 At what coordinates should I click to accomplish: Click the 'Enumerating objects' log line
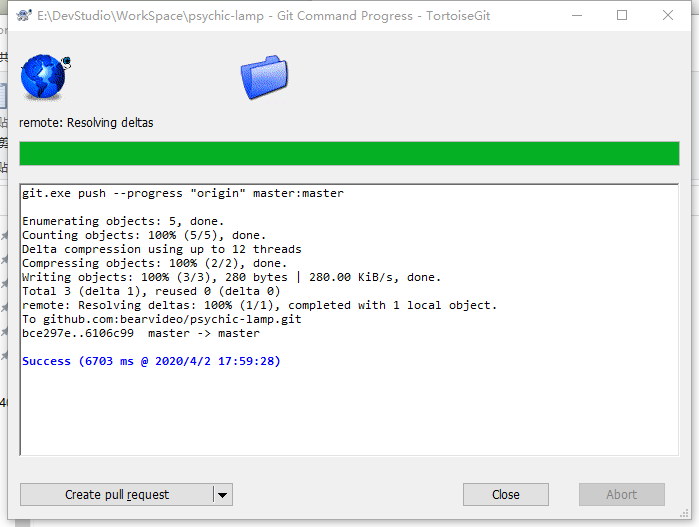123,221
